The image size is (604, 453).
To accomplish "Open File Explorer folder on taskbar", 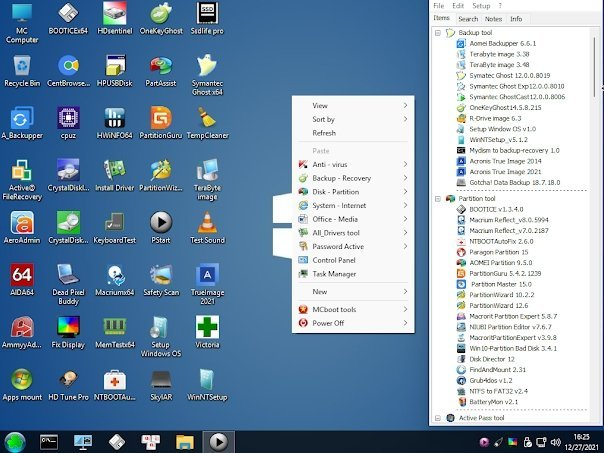I will tap(185, 442).
